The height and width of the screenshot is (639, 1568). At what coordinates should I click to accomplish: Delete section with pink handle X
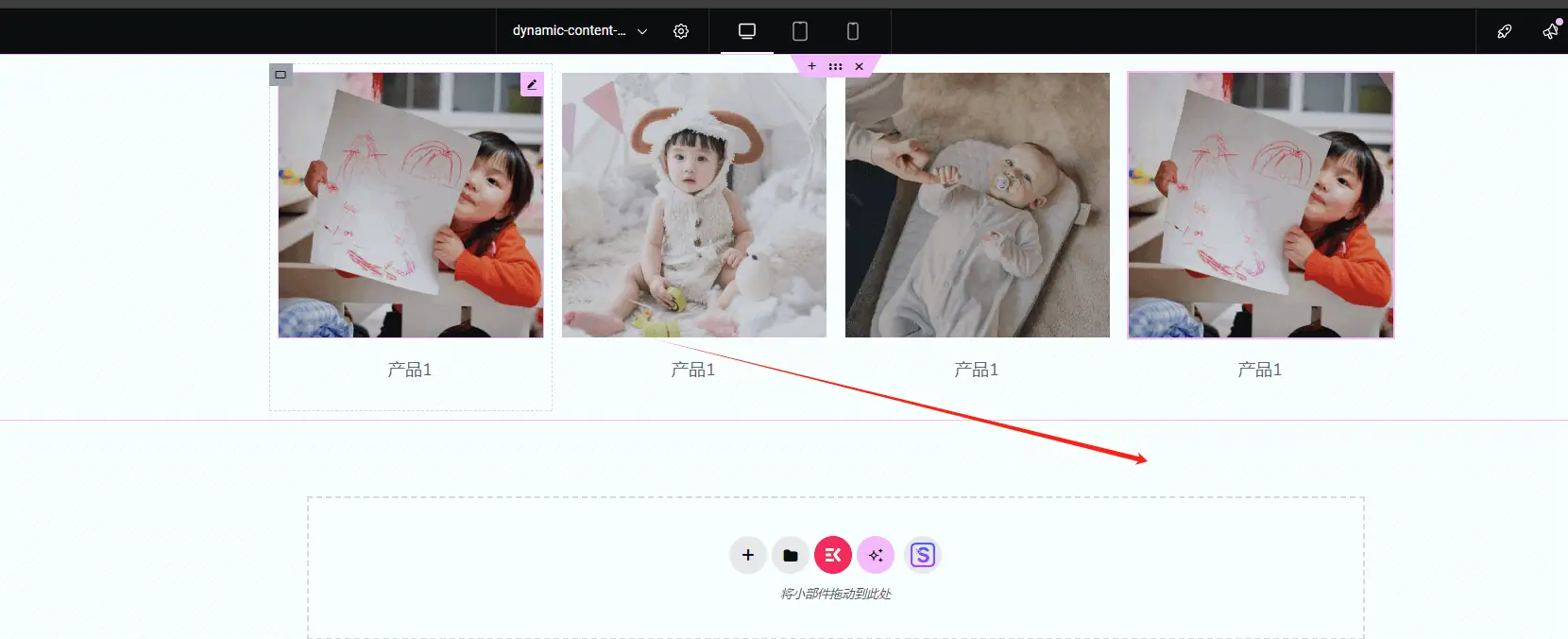[859, 66]
